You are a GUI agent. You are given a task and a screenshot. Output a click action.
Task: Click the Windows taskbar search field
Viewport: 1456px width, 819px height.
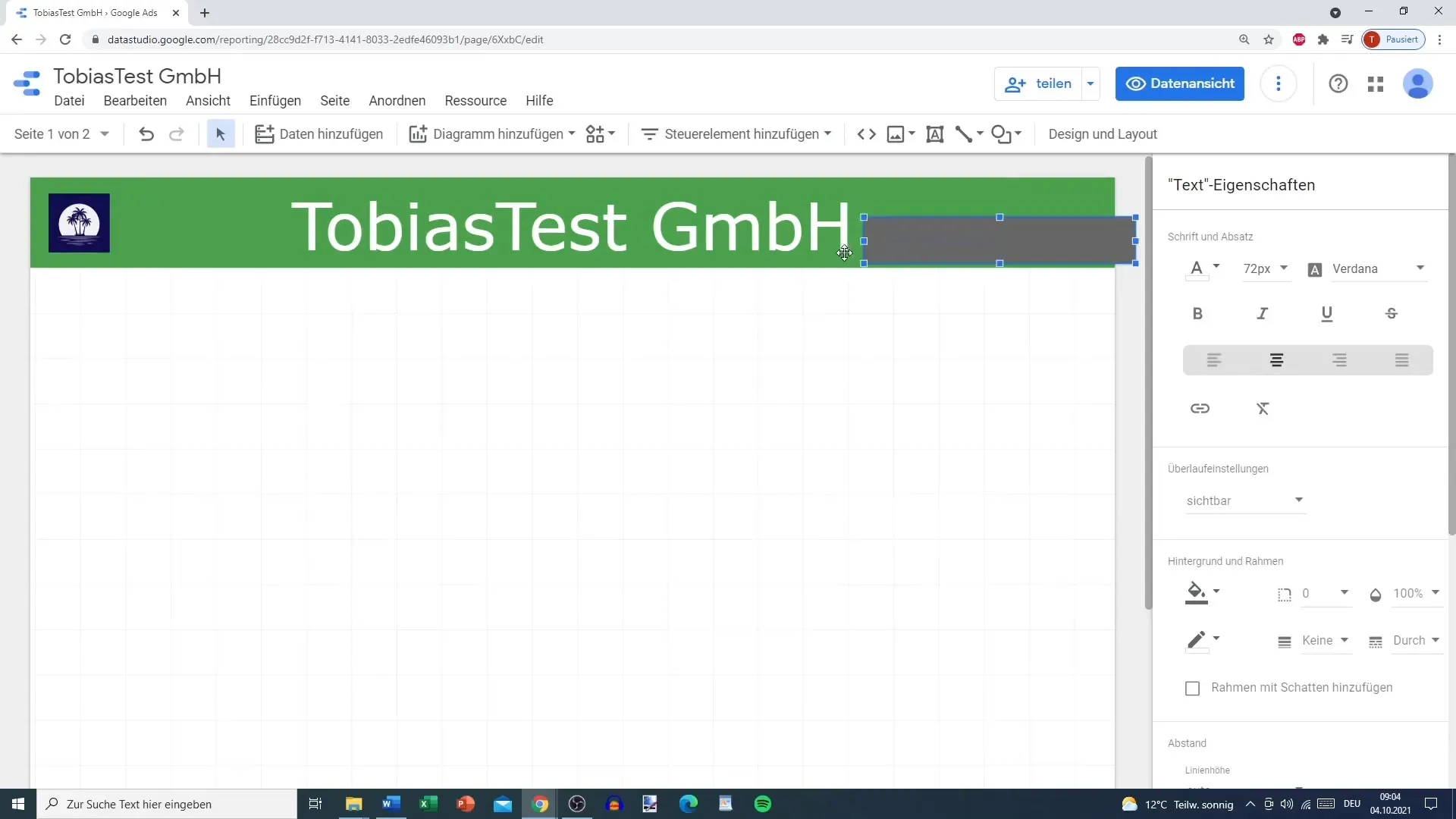(167, 804)
